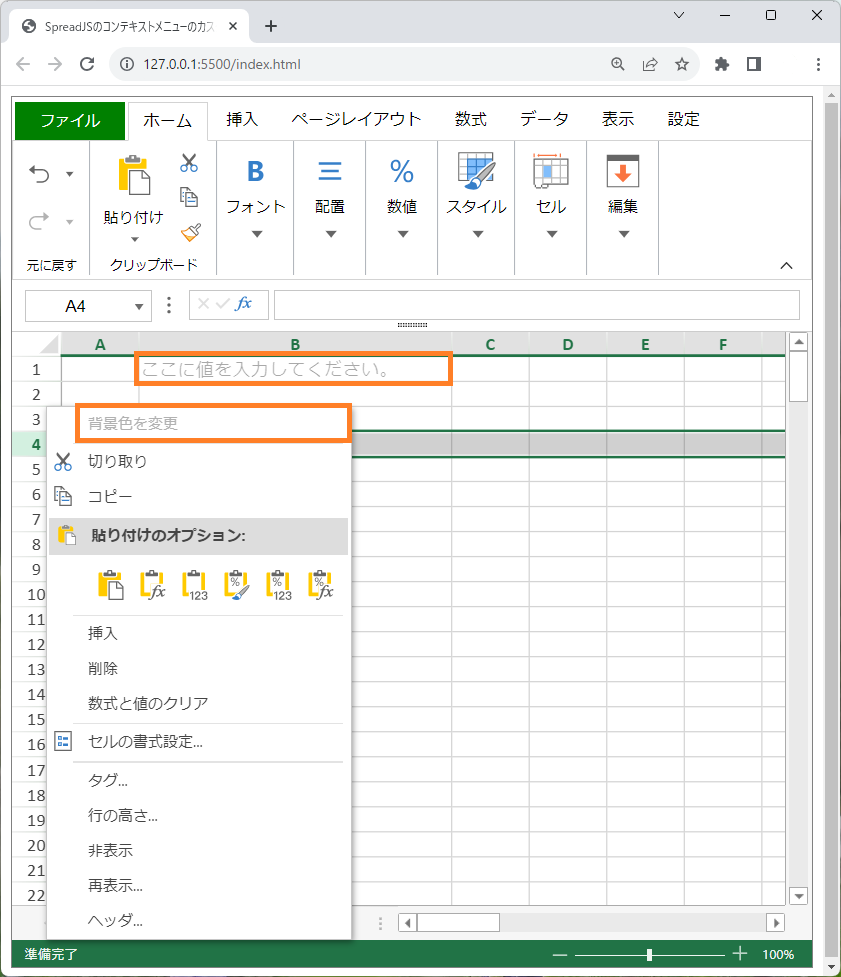
Task: Open the ファイル tab
Action: pyautogui.click(x=70, y=120)
